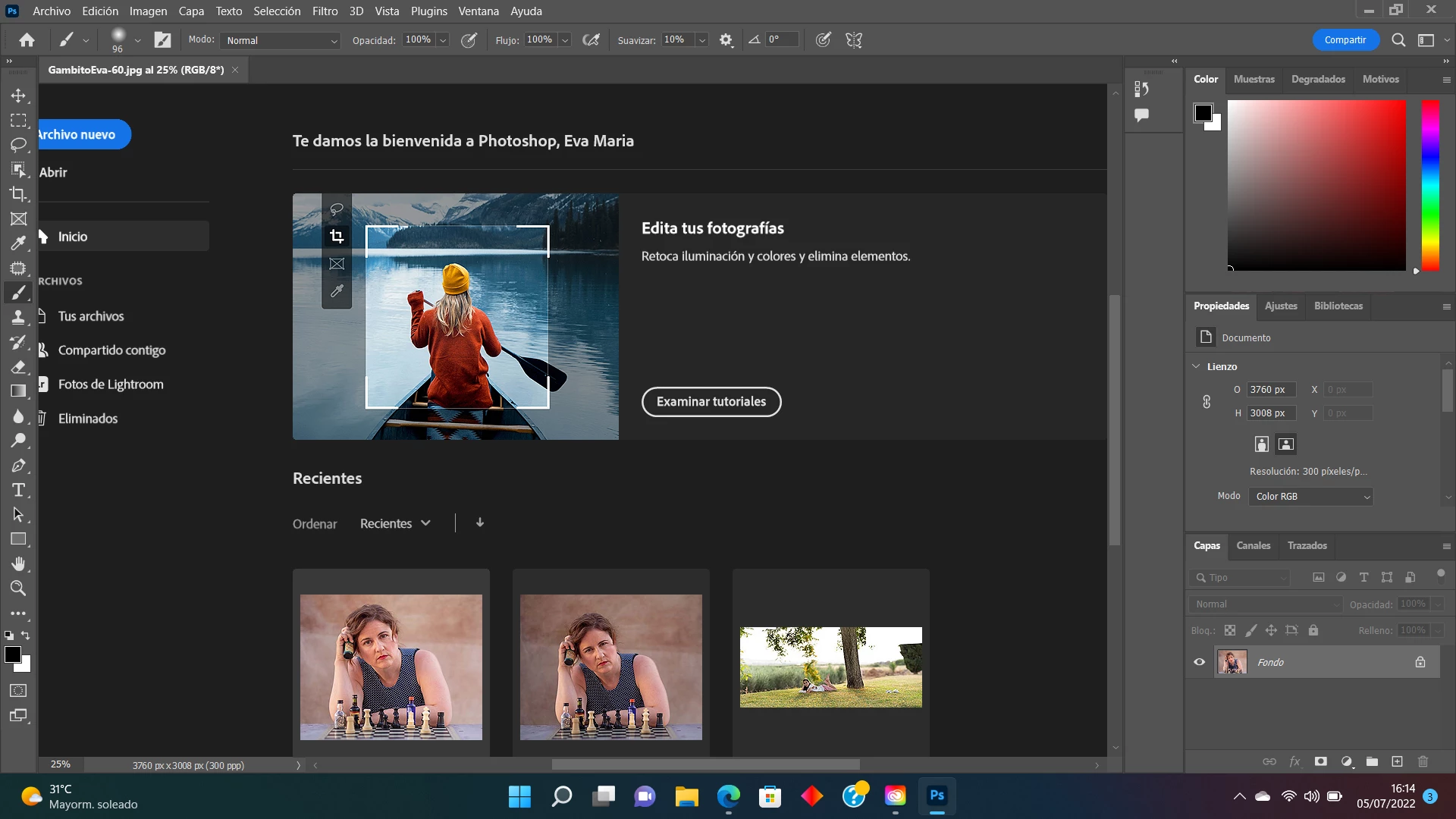Click the Compartir button
Image resolution: width=1456 pixels, height=819 pixels.
1345,40
